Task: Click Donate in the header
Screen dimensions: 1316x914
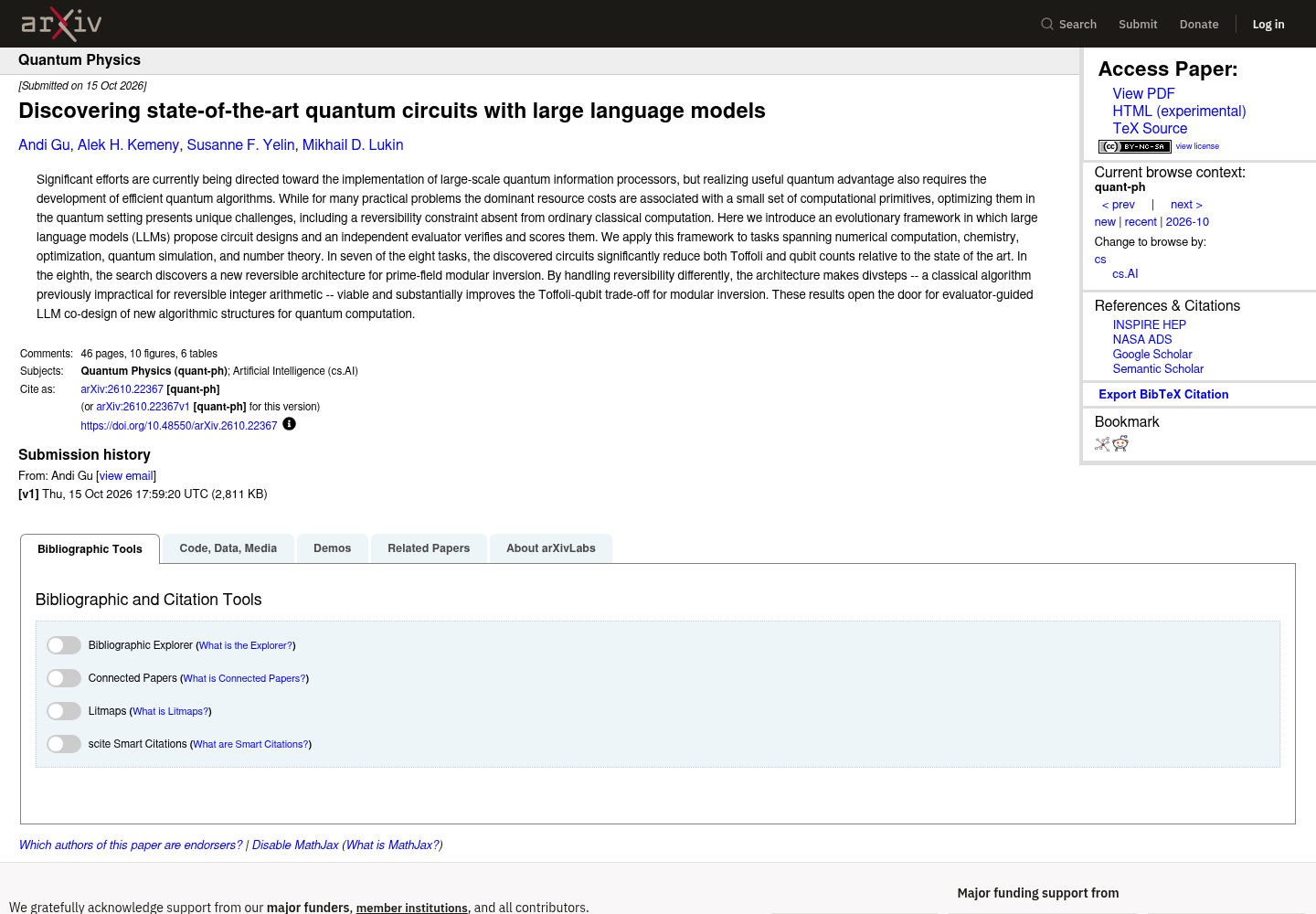Action: pyautogui.click(x=1199, y=25)
